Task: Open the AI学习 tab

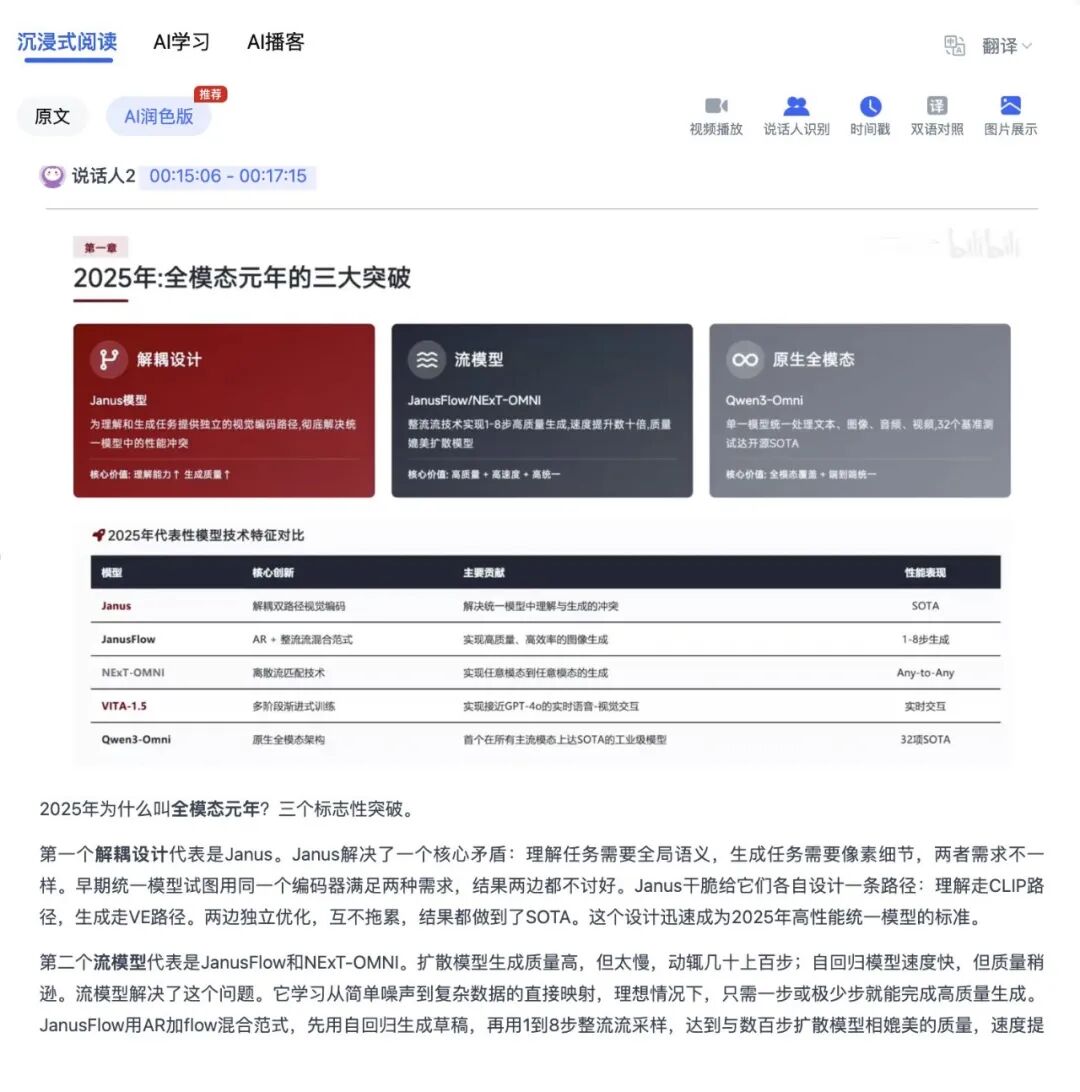Action: coord(181,42)
